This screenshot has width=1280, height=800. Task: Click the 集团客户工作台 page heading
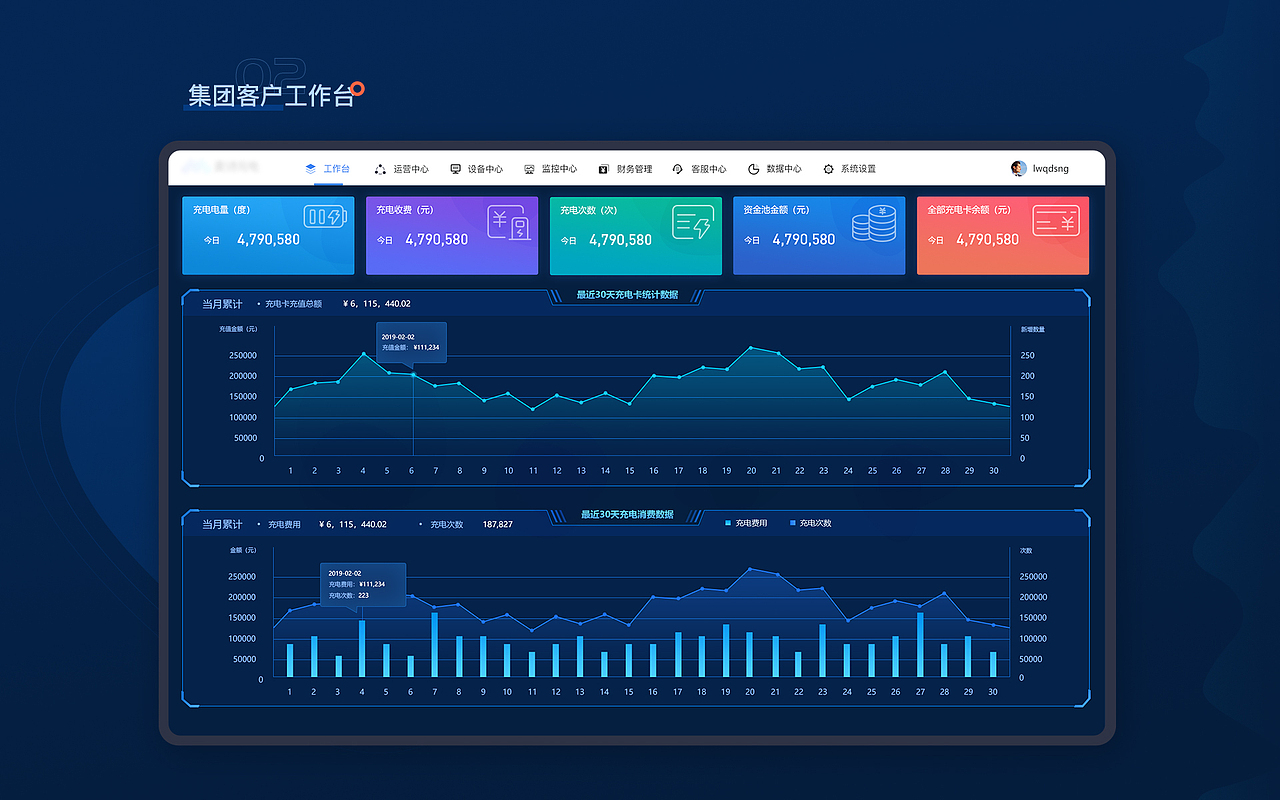[x=272, y=96]
